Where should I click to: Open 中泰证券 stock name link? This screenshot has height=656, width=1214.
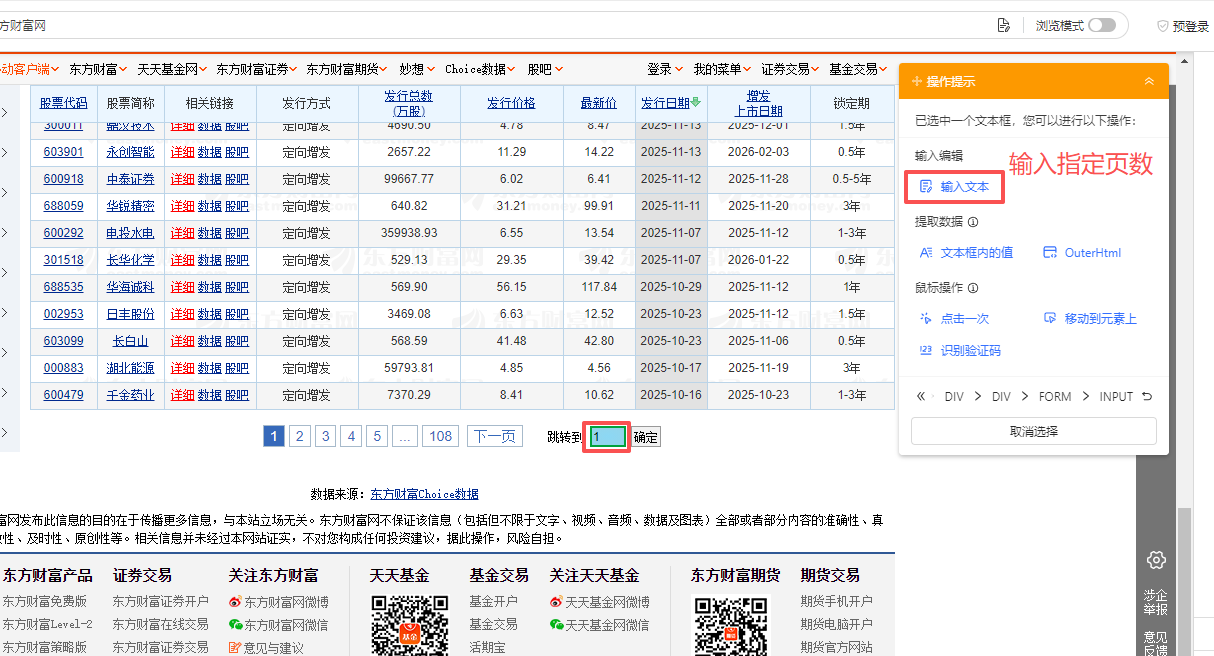[x=131, y=179]
